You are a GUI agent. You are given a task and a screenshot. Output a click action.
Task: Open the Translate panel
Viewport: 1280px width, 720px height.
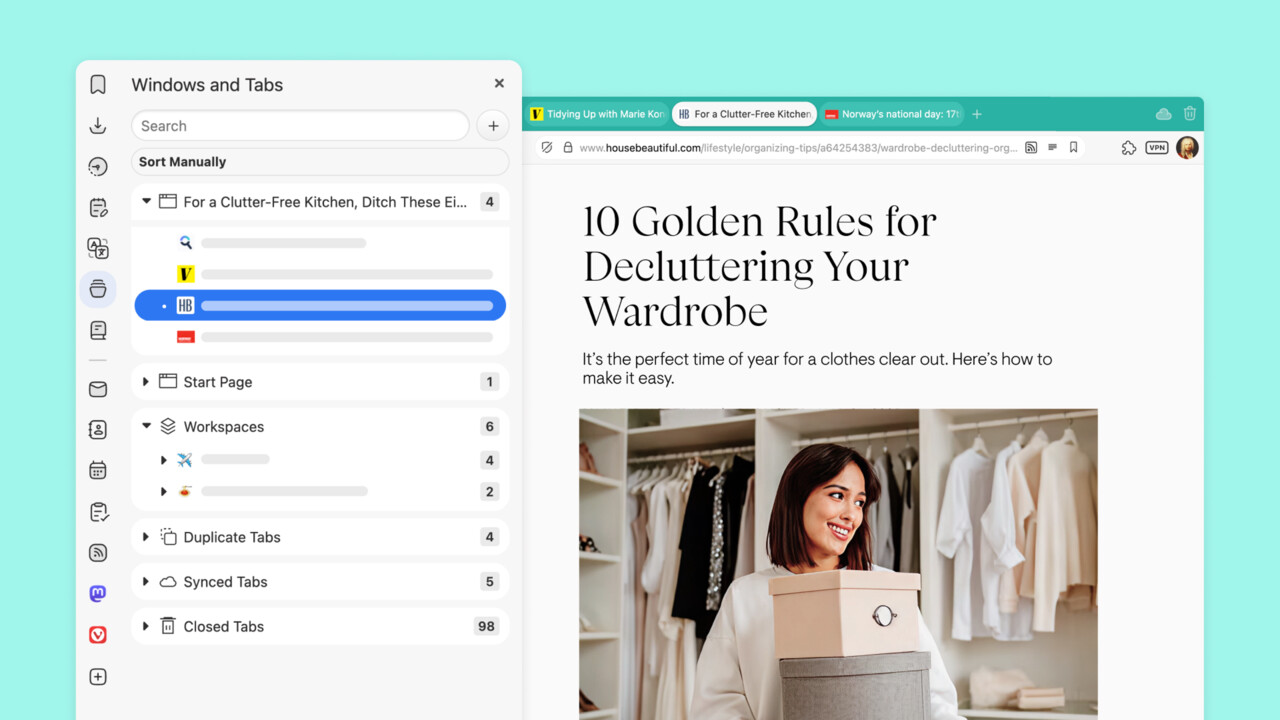[x=97, y=248]
